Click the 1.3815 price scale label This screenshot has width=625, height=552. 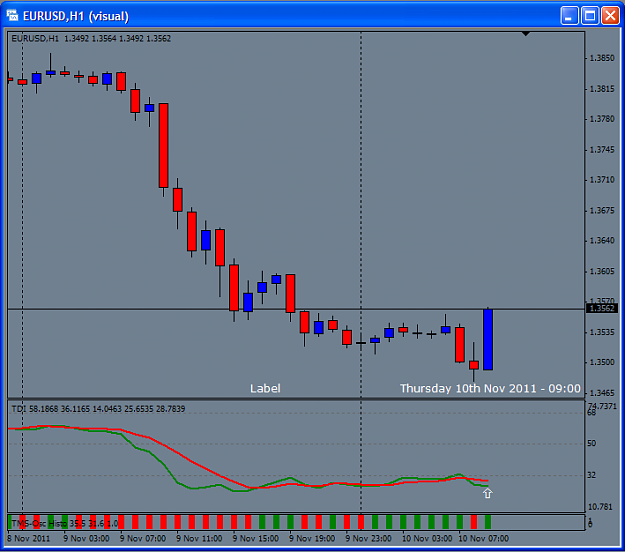[x=602, y=88]
